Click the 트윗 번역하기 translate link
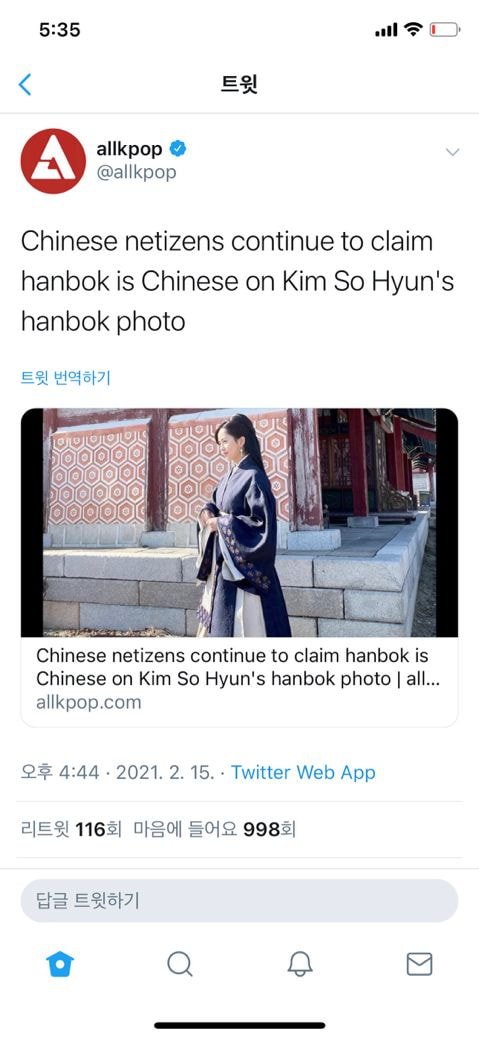This screenshot has width=479, height=1039. (x=66, y=378)
